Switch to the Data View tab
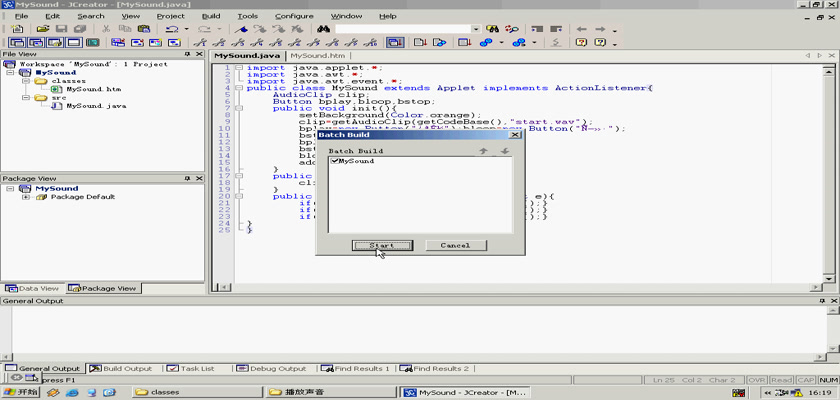The width and height of the screenshot is (840, 400). coord(33,288)
